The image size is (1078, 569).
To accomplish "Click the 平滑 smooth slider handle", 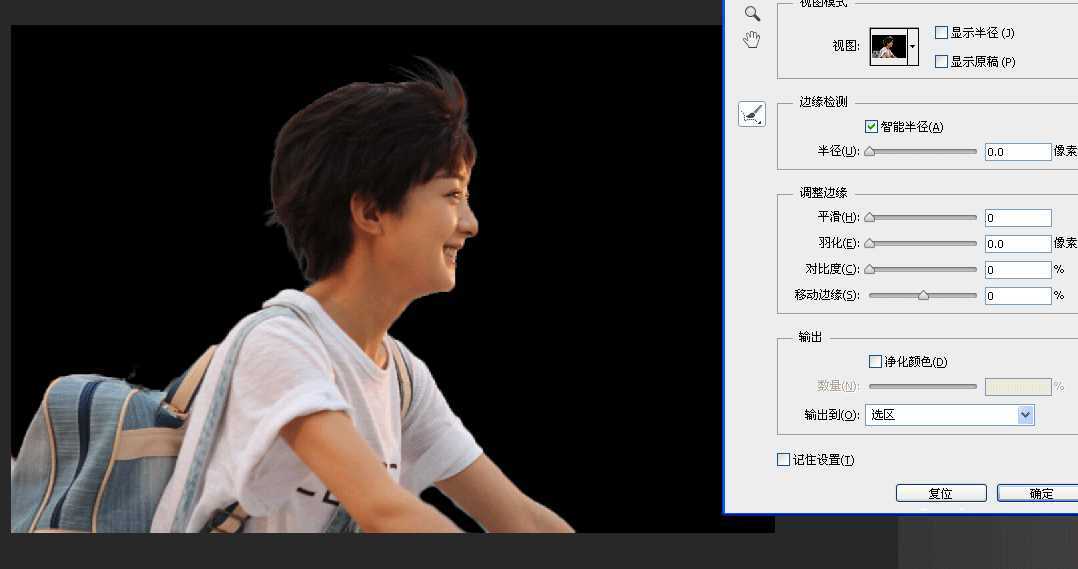I will [870, 217].
